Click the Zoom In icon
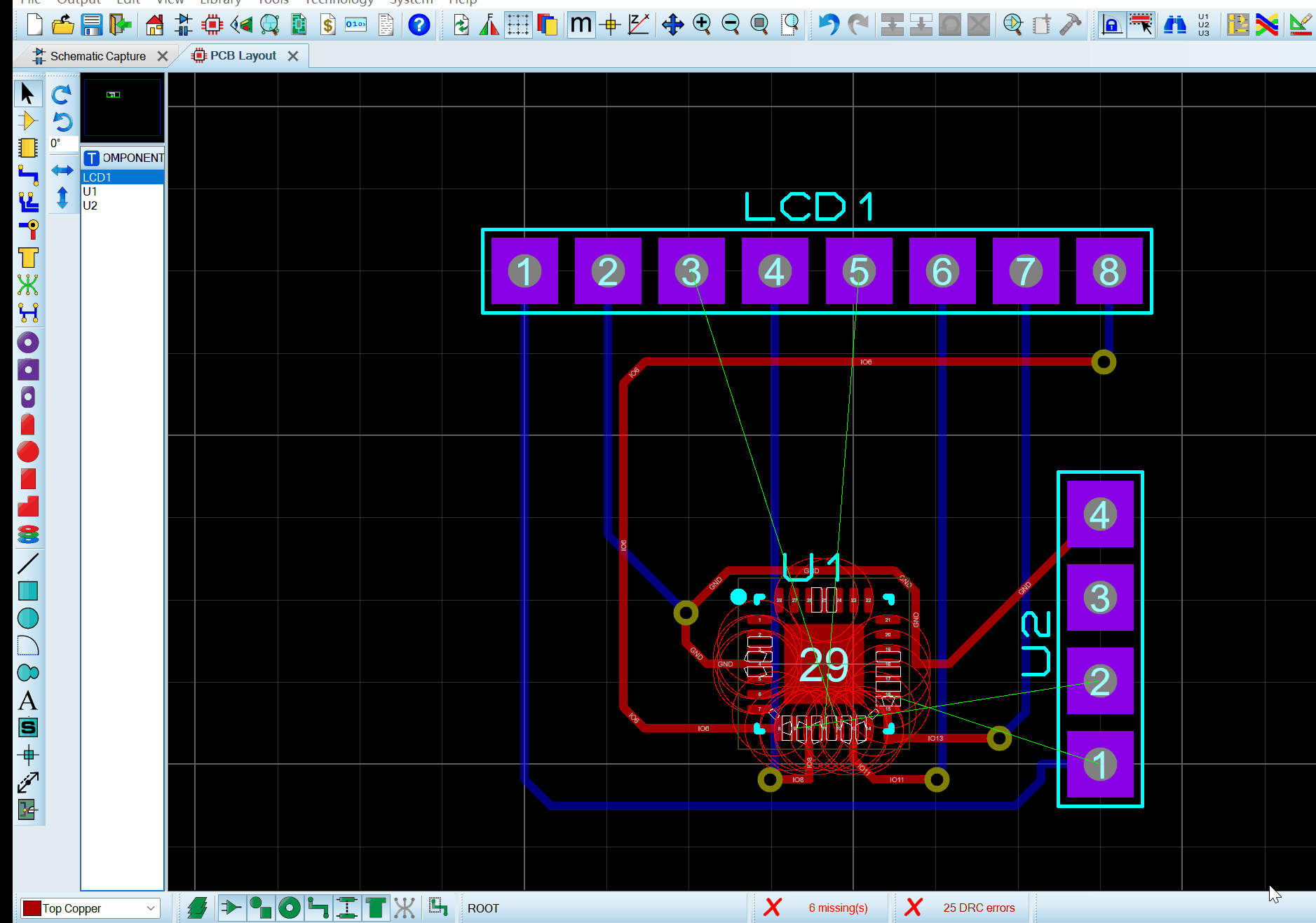The height and width of the screenshot is (923, 1316). click(x=702, y=25)
